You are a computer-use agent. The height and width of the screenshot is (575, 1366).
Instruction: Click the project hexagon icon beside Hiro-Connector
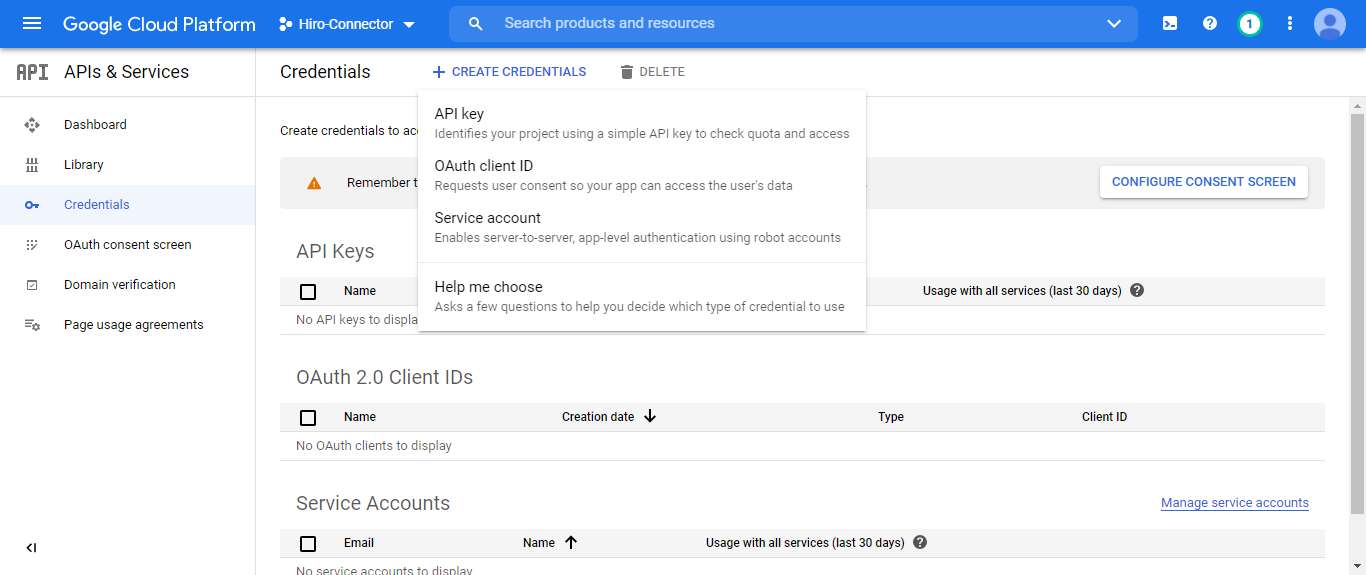[286, 24]
